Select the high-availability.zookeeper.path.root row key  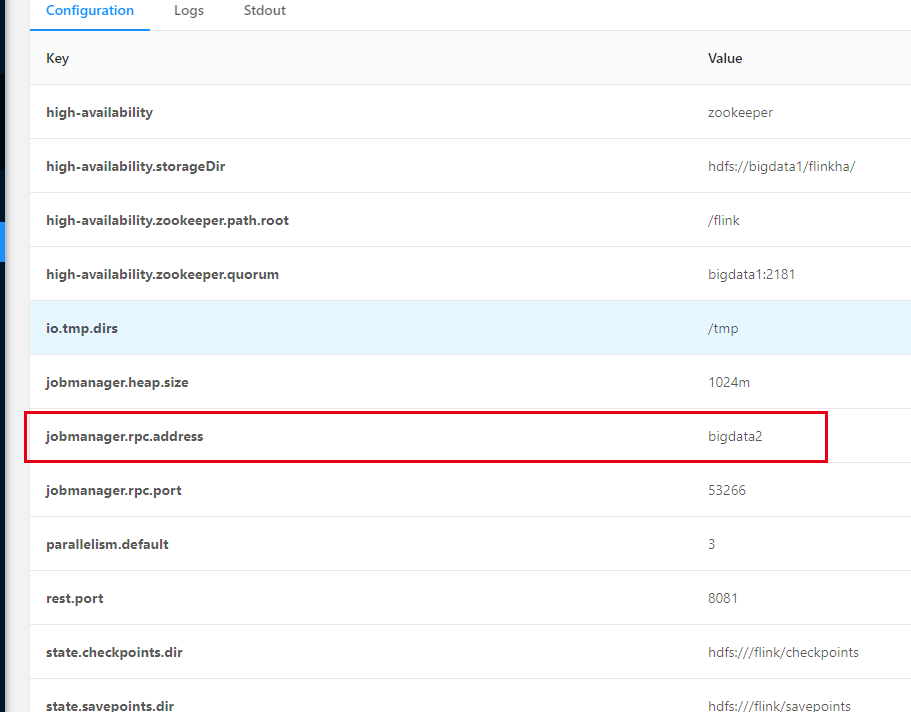167,221
